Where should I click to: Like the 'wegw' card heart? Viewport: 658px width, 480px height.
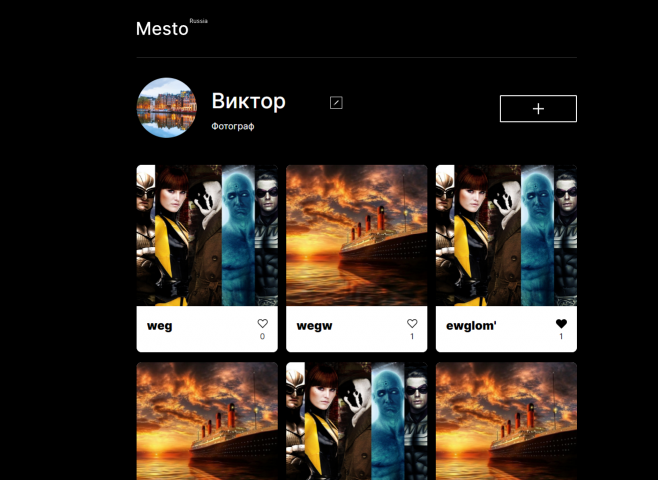click(412, 323)
